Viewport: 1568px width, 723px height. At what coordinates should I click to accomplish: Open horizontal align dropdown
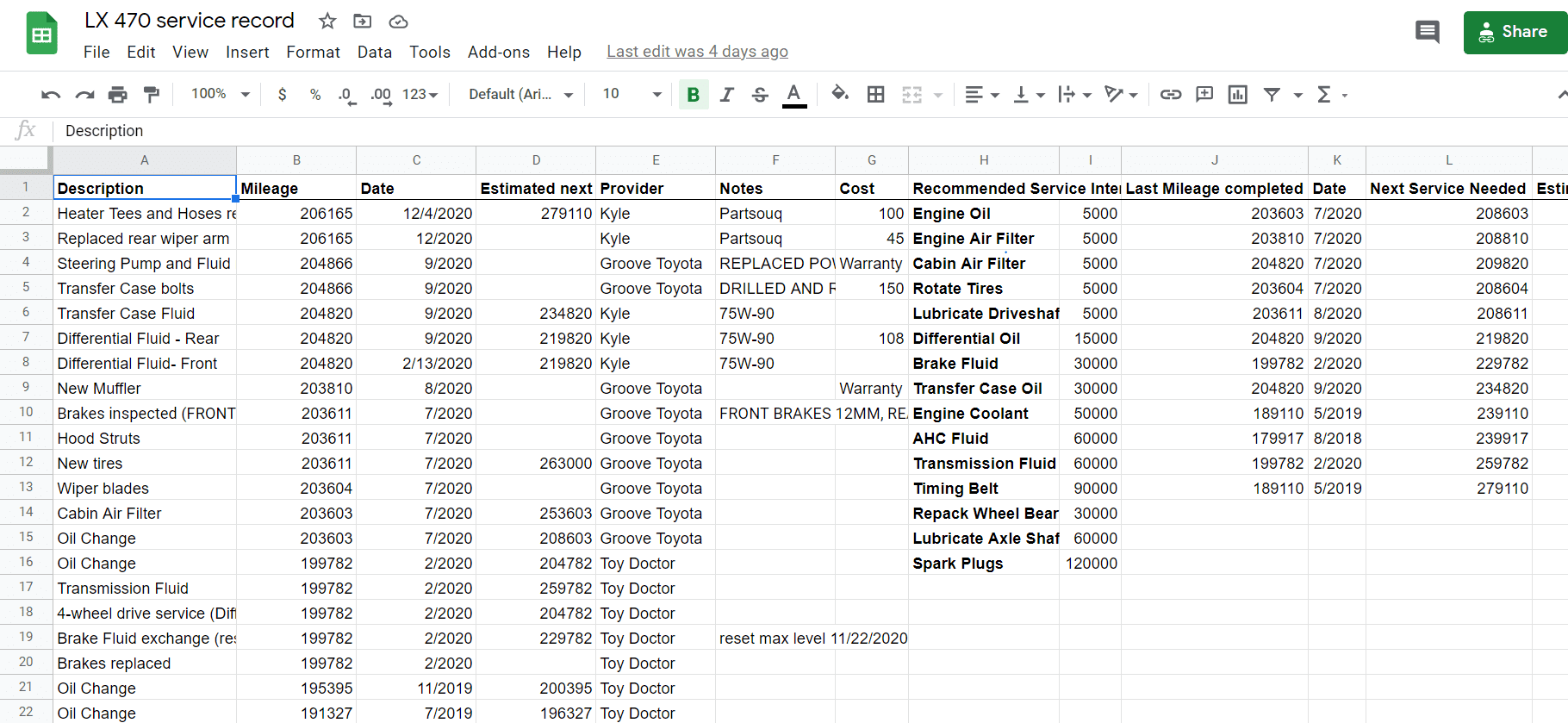tap(981, 95)
